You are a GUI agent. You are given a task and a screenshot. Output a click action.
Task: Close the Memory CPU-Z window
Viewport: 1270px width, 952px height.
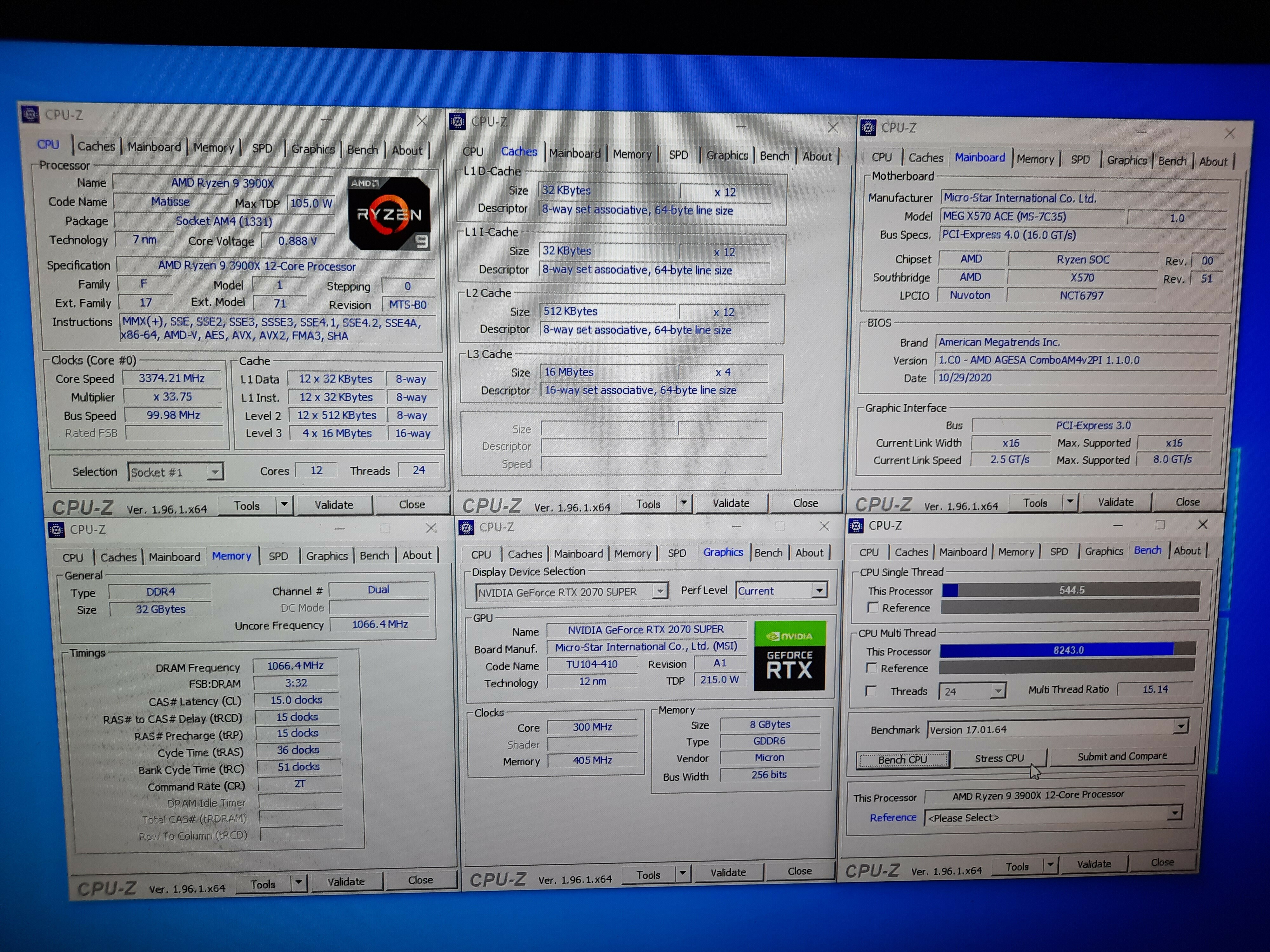[x=431, y=528]
